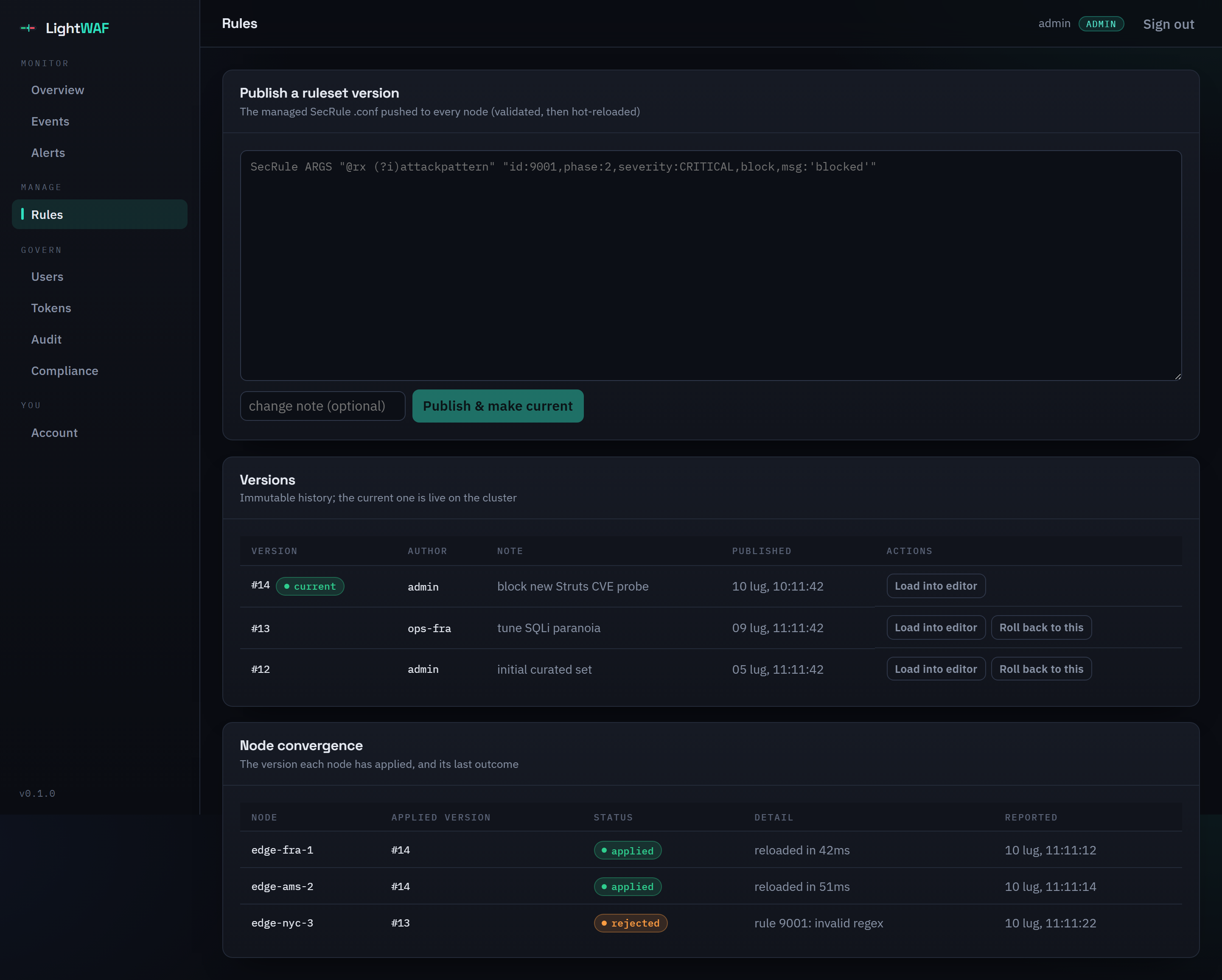Viewport: 1222px width, 980px height.
Task: Click Publish & make current button
Action: point(498,406)
